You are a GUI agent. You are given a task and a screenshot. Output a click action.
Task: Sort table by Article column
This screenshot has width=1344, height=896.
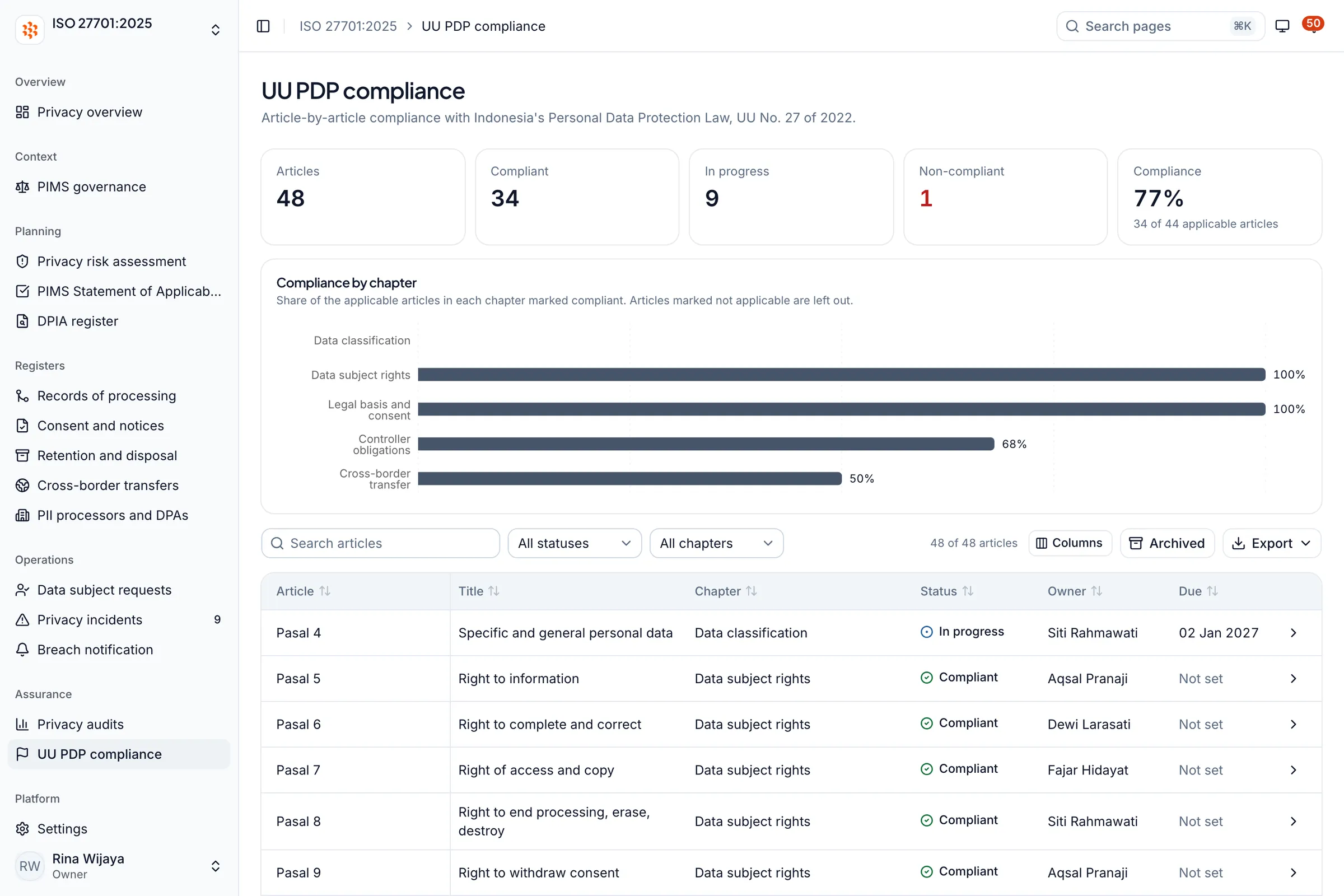(303, 591)
